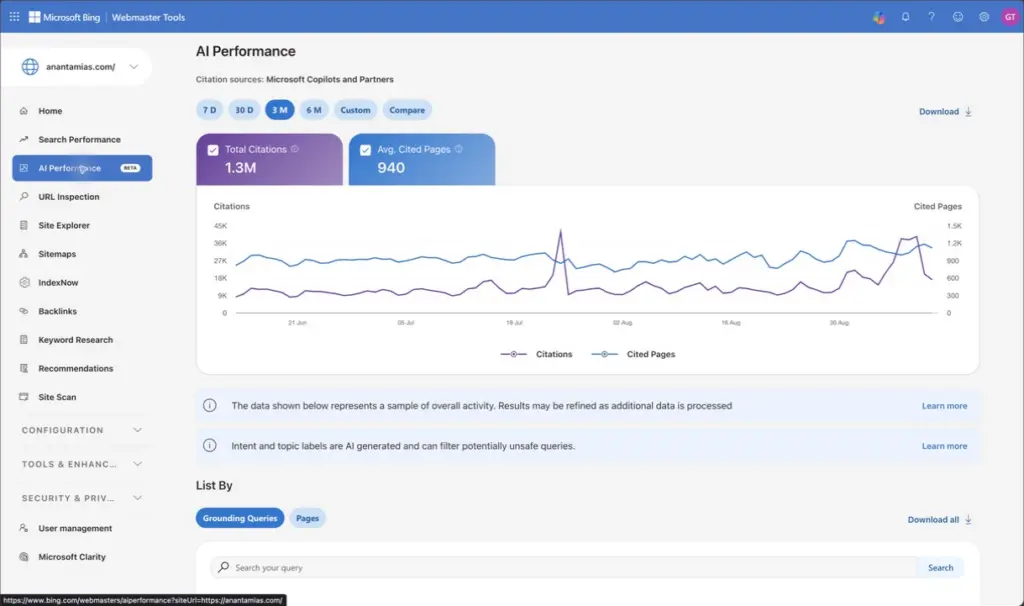Click the IndexNow gear icon
Viewport: 1024px width, 606px height.
click(24, 282)
